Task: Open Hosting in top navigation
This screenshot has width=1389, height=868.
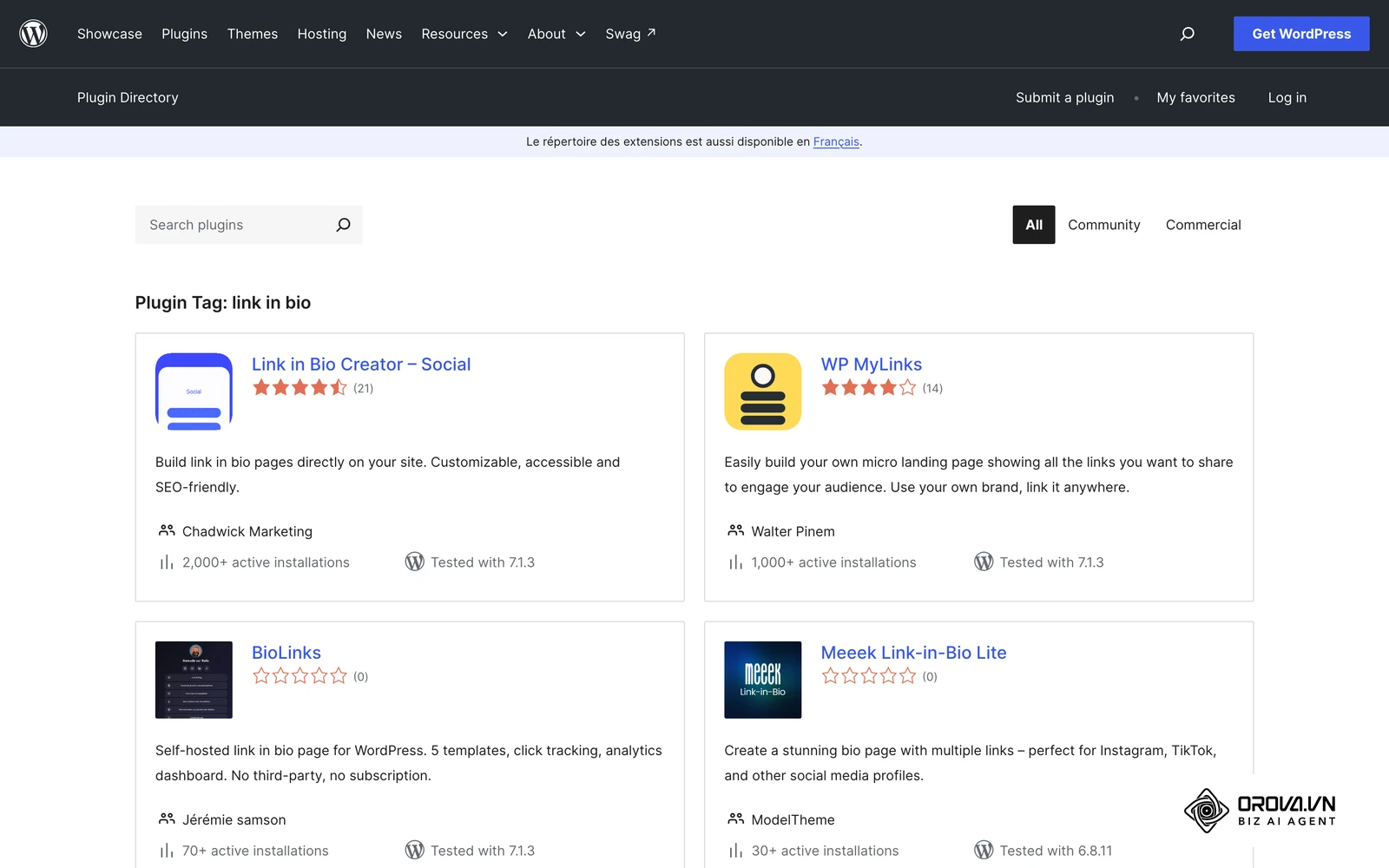Action: point(322,34)
